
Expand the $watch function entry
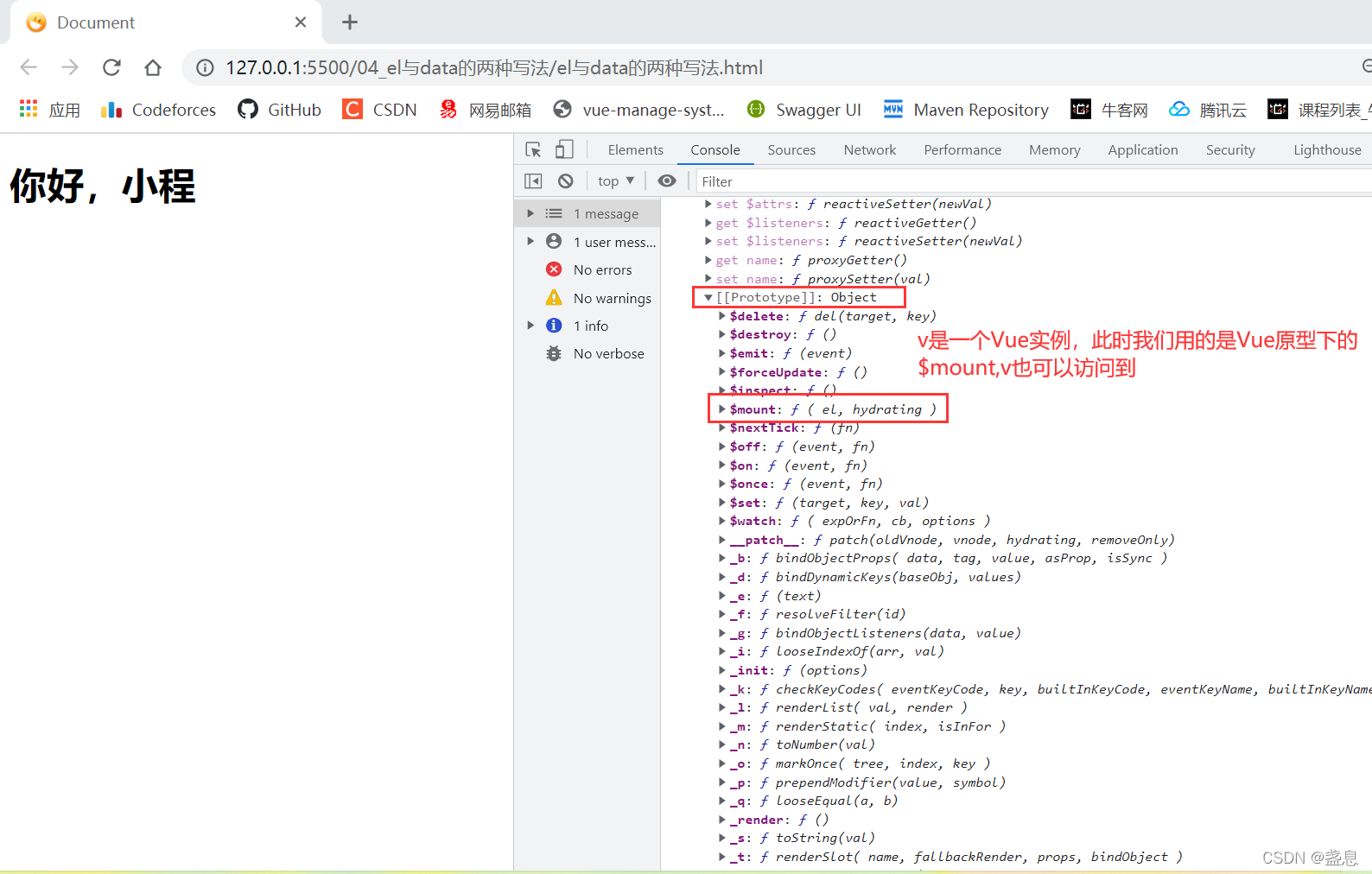(x=722, y=521)
